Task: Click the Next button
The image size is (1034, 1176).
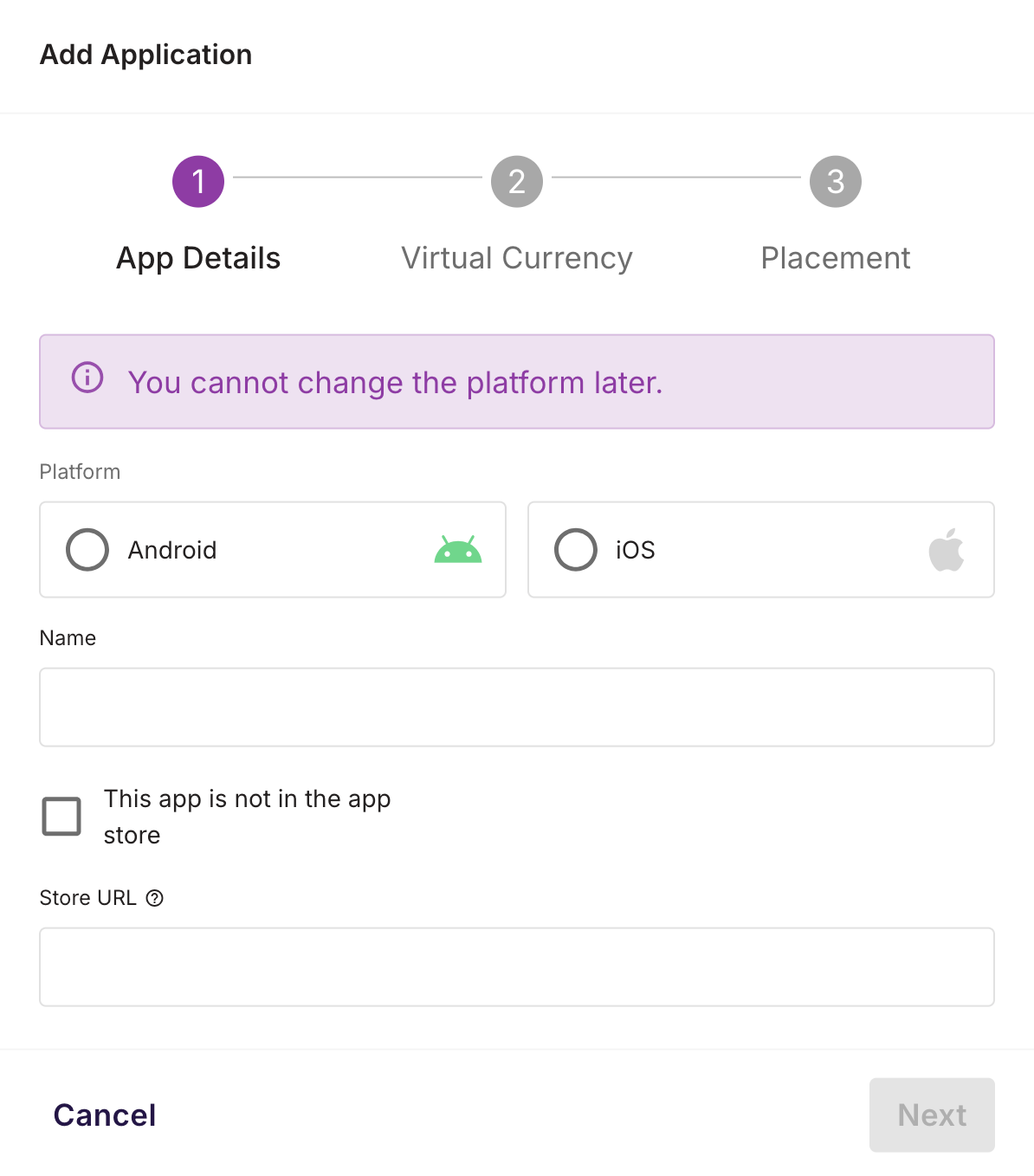Action: click(932, 1115)
